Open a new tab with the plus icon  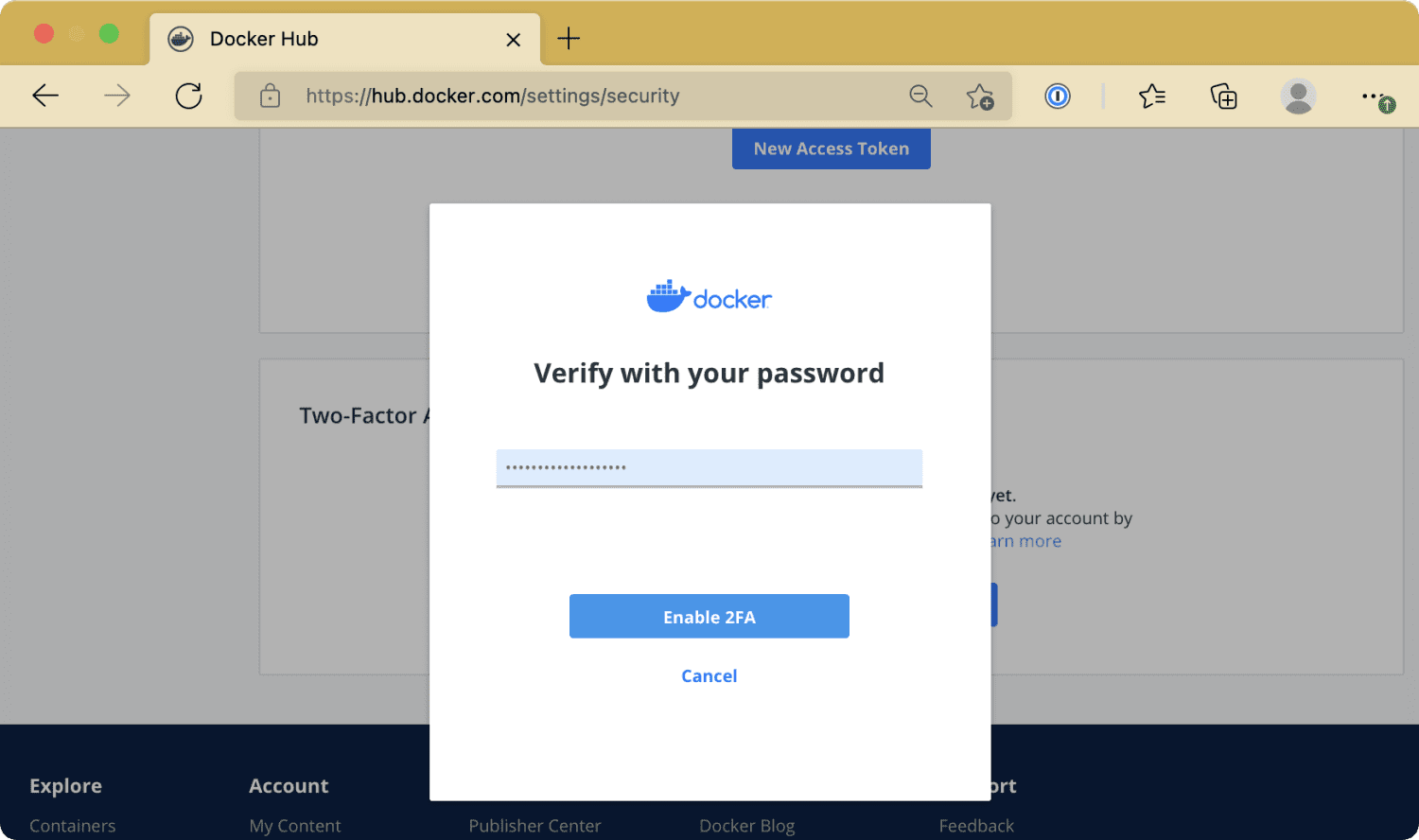(x=569, y=39)
